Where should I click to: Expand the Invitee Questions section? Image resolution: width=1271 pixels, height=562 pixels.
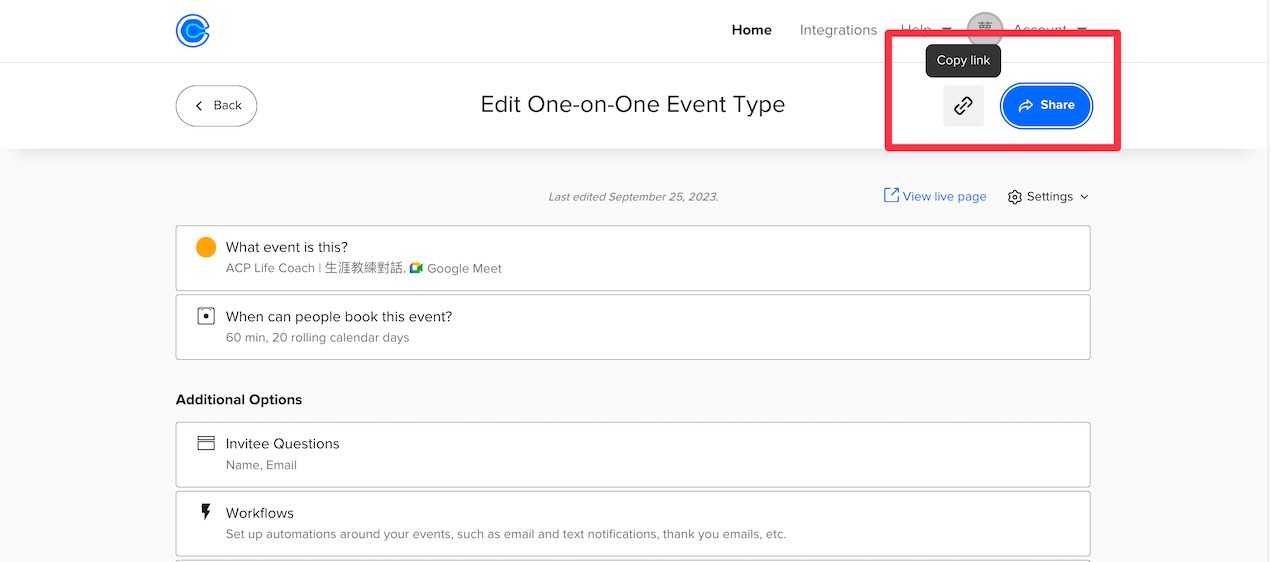[633, 454]
